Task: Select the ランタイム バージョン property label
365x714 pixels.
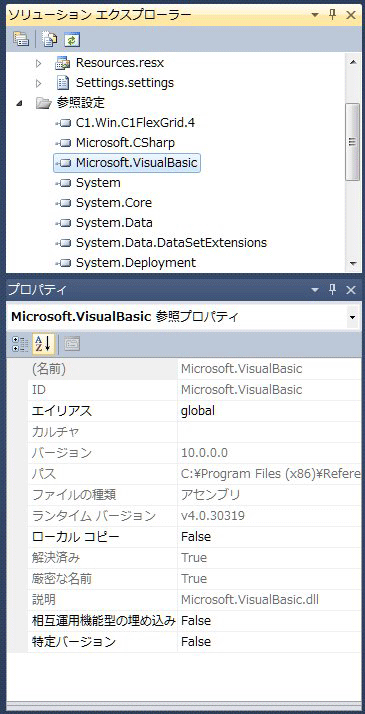Action: 93,515
